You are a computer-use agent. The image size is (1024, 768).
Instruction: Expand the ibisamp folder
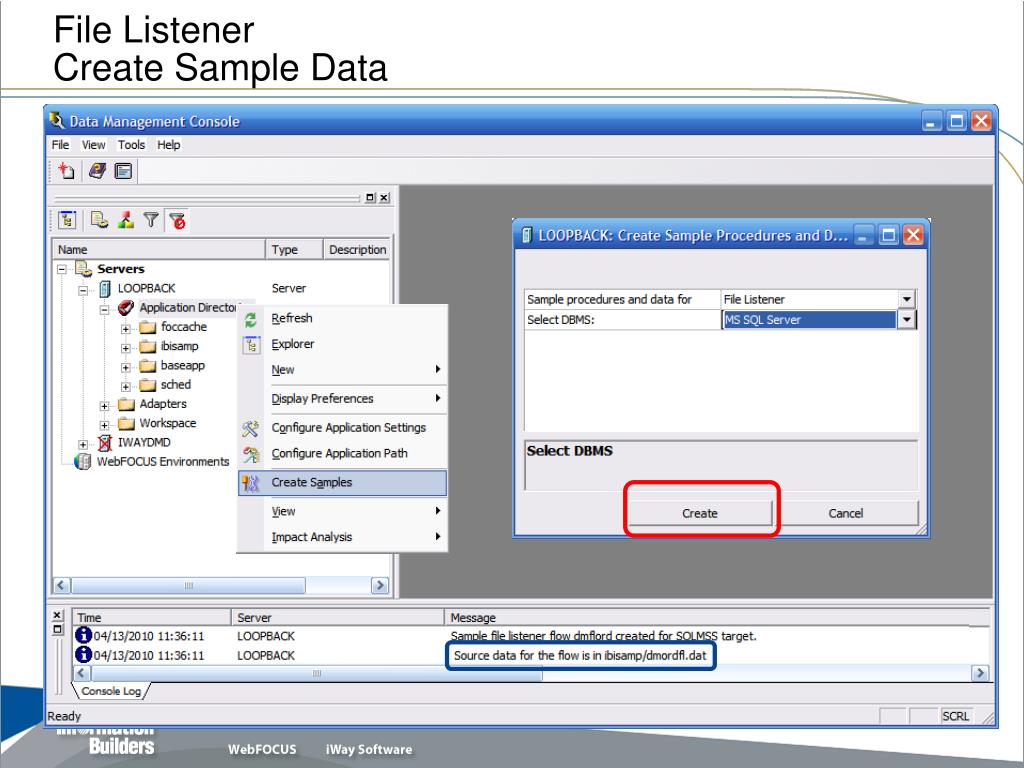click(x=126, y=348)
